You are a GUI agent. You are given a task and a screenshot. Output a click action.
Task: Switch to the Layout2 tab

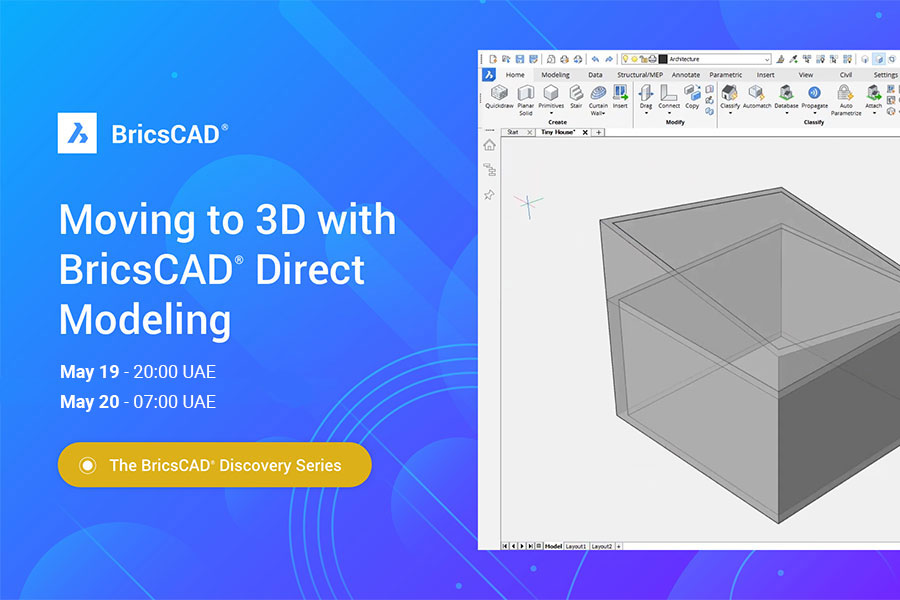point(602,546)
